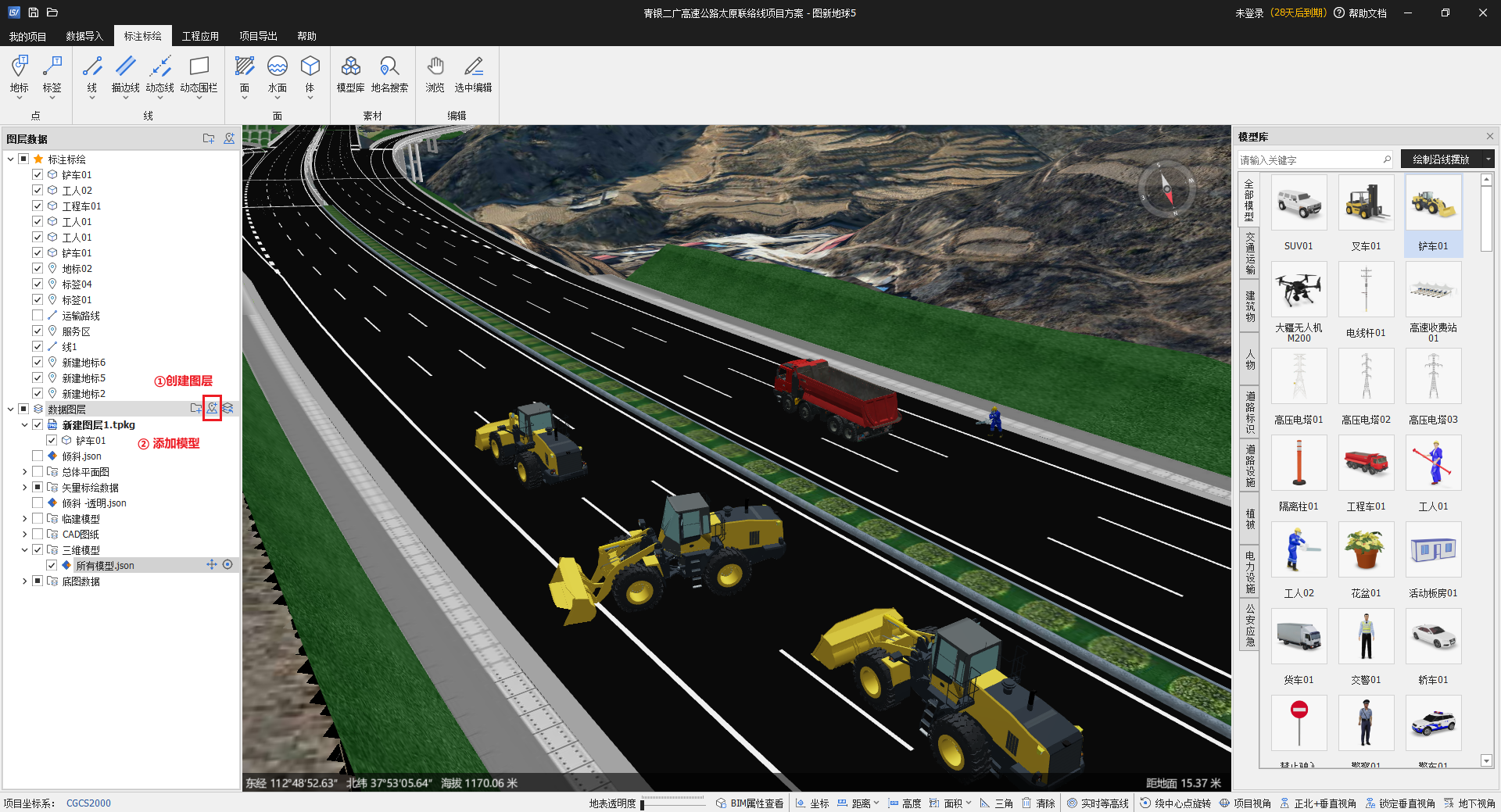
Task: Open the 工程应用 ribbon tab
Action: pos(200,36)
